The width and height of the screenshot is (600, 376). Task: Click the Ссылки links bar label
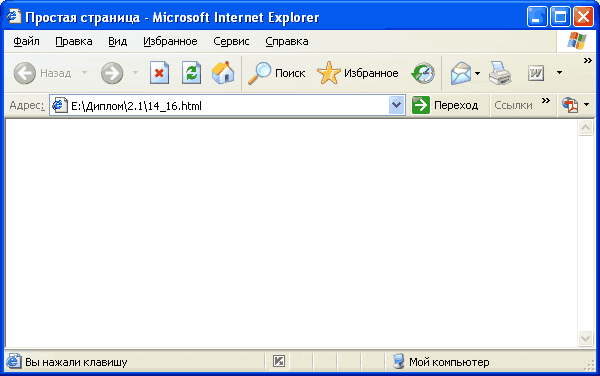pos(513,105)
